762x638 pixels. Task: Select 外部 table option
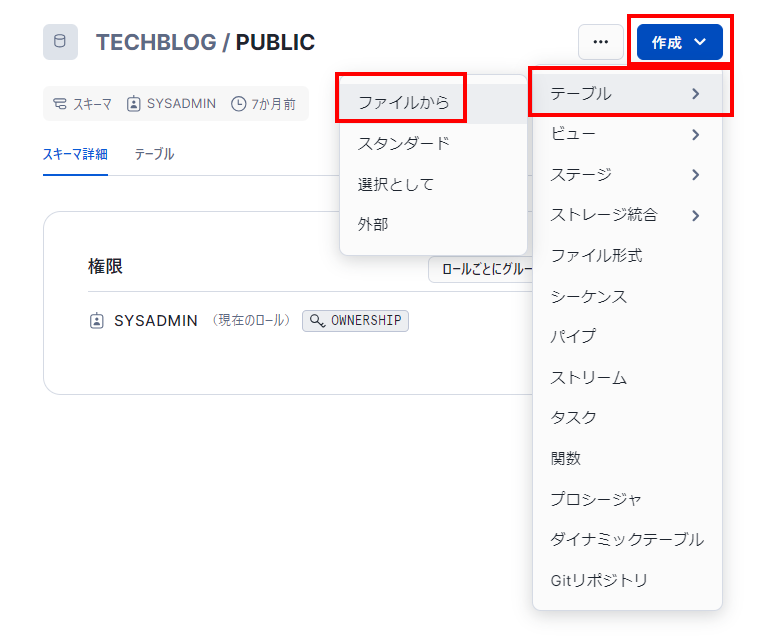pos(373,224)
